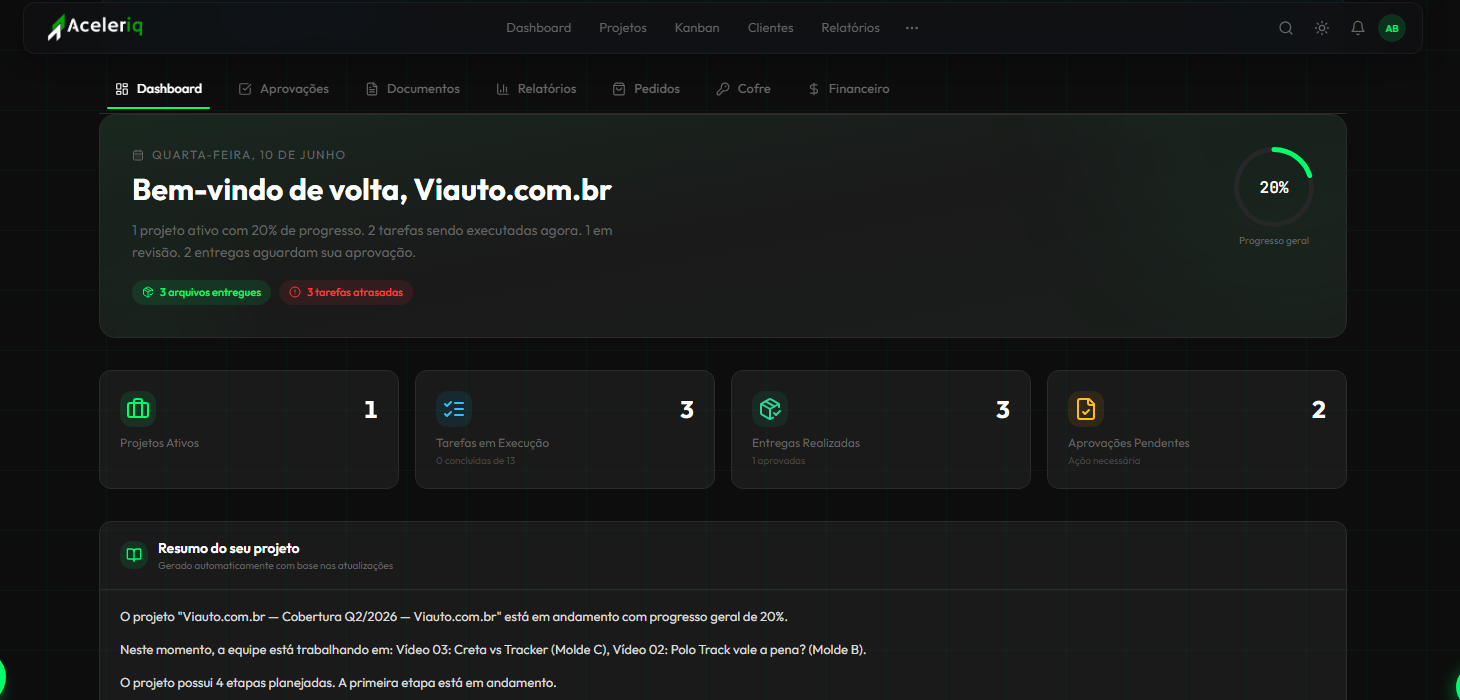Click the line starting 'Neste momento, a equipe'
Screen dimensions: 1460x700
(493, 650)
